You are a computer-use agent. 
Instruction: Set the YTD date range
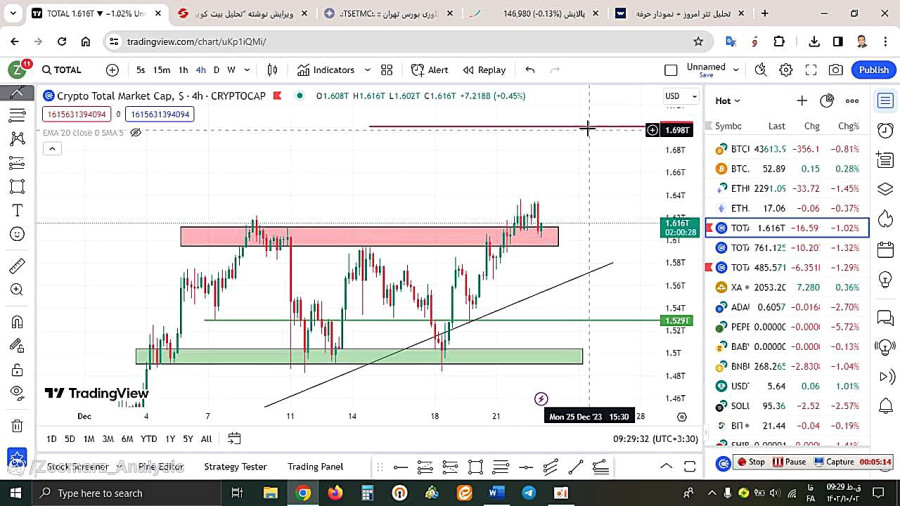pyautogui.click(x=149, y=439)
